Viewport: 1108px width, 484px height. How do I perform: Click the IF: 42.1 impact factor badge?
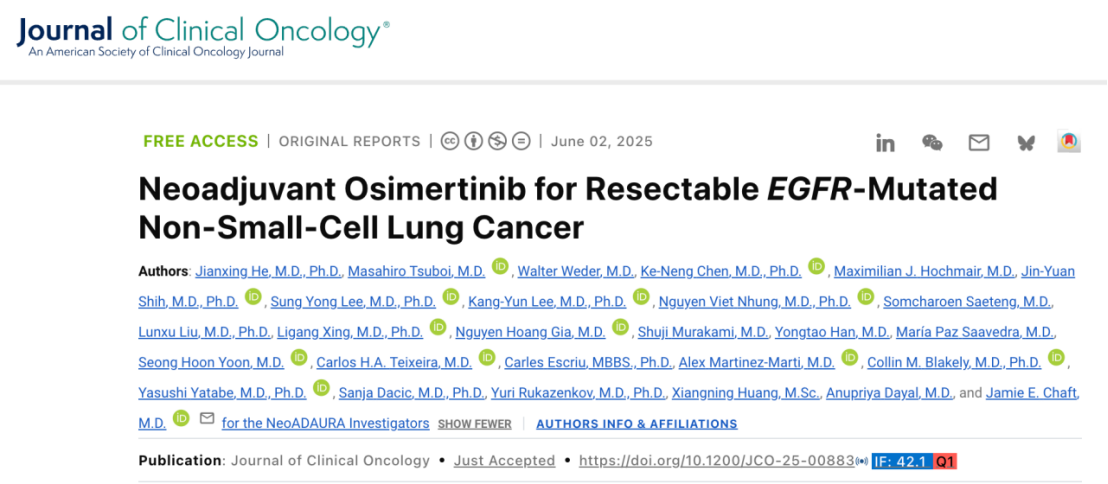[x=902, y=461]
